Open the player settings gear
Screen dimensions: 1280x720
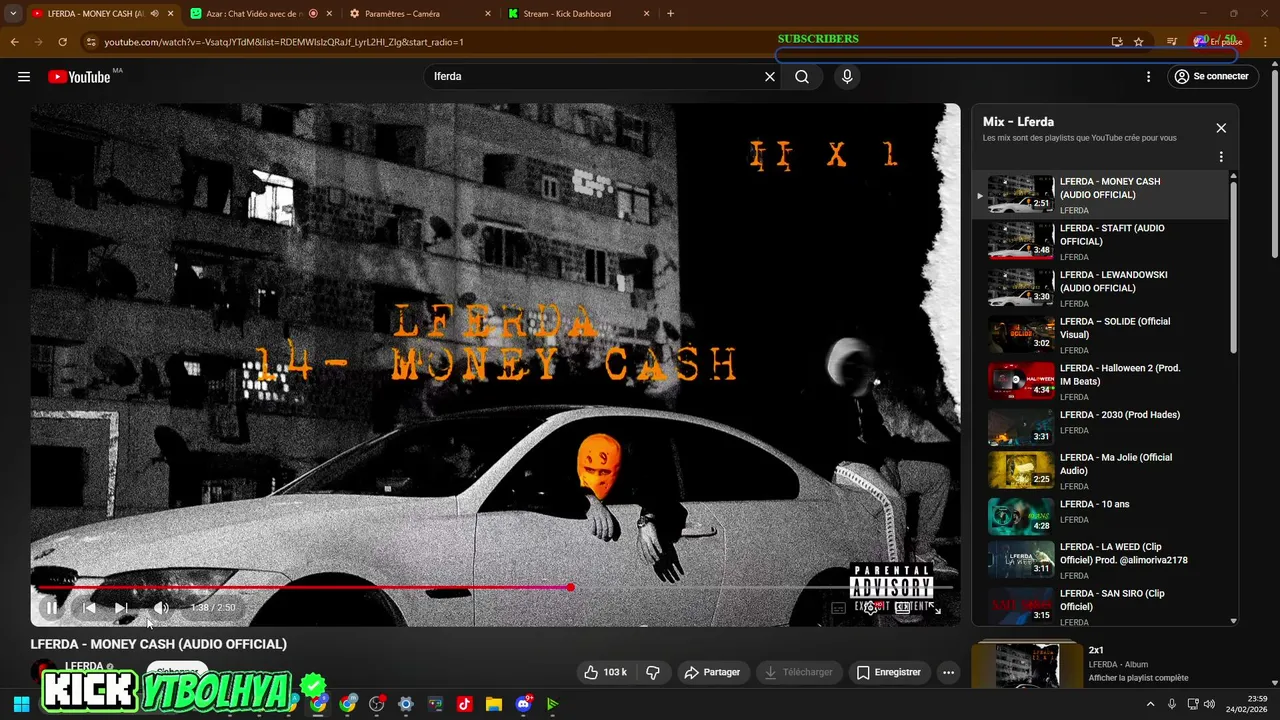tap(872, 607)
